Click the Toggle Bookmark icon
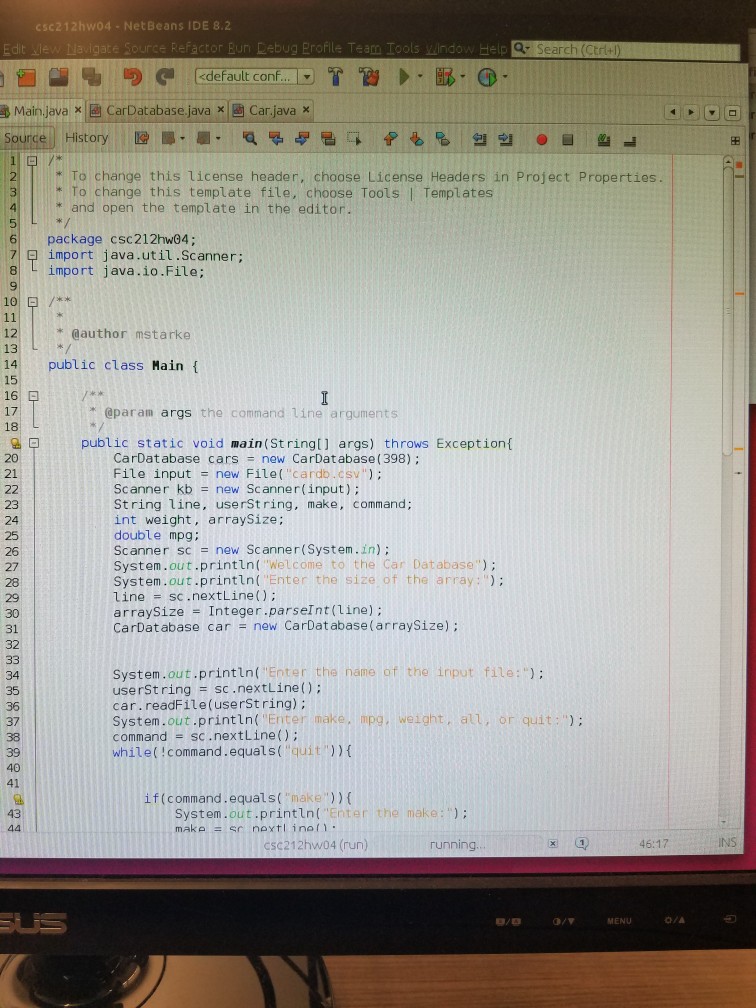This screenshot has height=1008, width=756. tap(442, 138)
